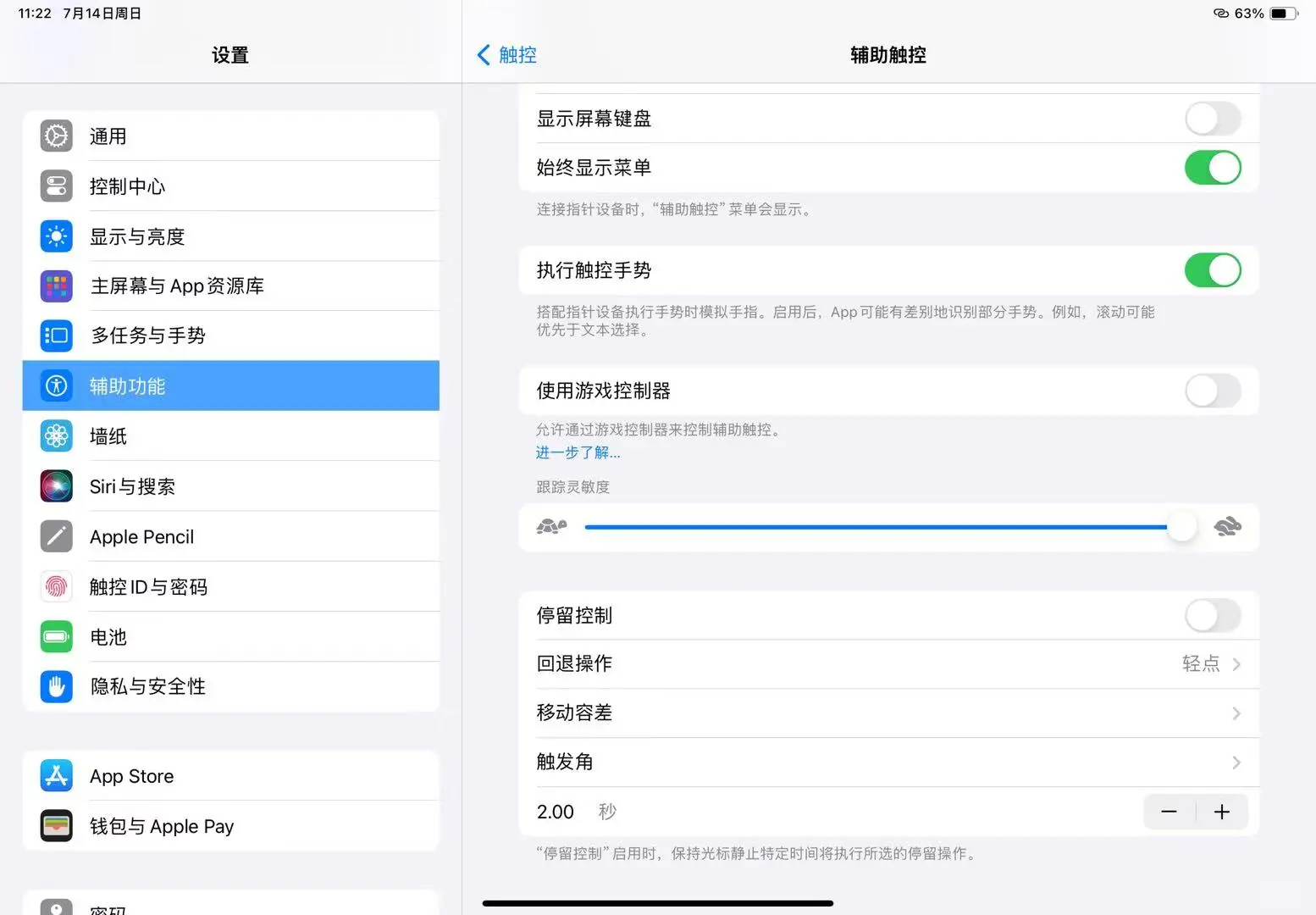Open 触控 ID 与密码 fingerprint icon
Image resolution: width=1316 pixels, height=915 pixels.
(x=55, y=585)
